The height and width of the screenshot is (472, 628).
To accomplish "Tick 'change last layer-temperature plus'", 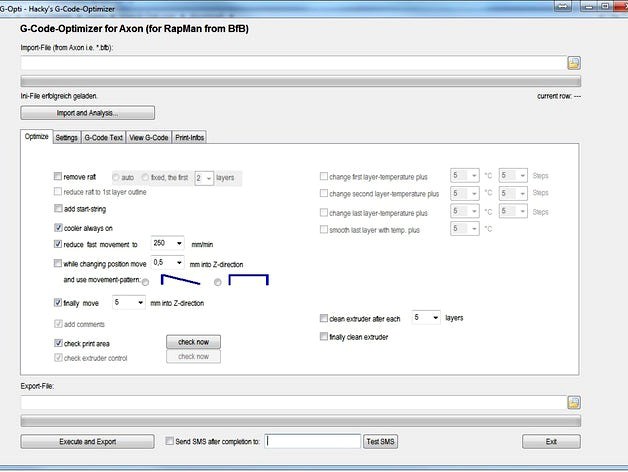I will tap(324, 212).
